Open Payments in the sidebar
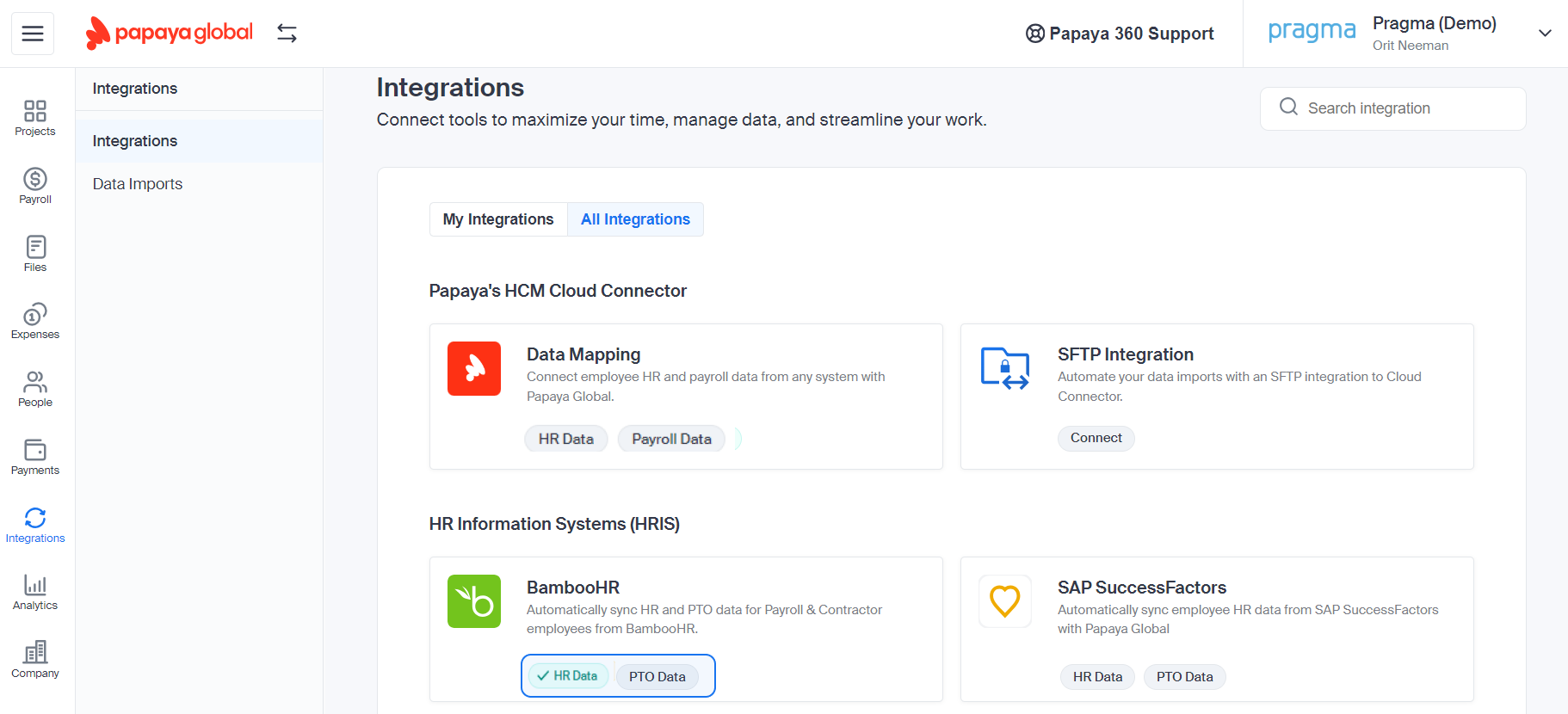The width and height of the screenshot is (1568, 714). click(x=35, y=457)
